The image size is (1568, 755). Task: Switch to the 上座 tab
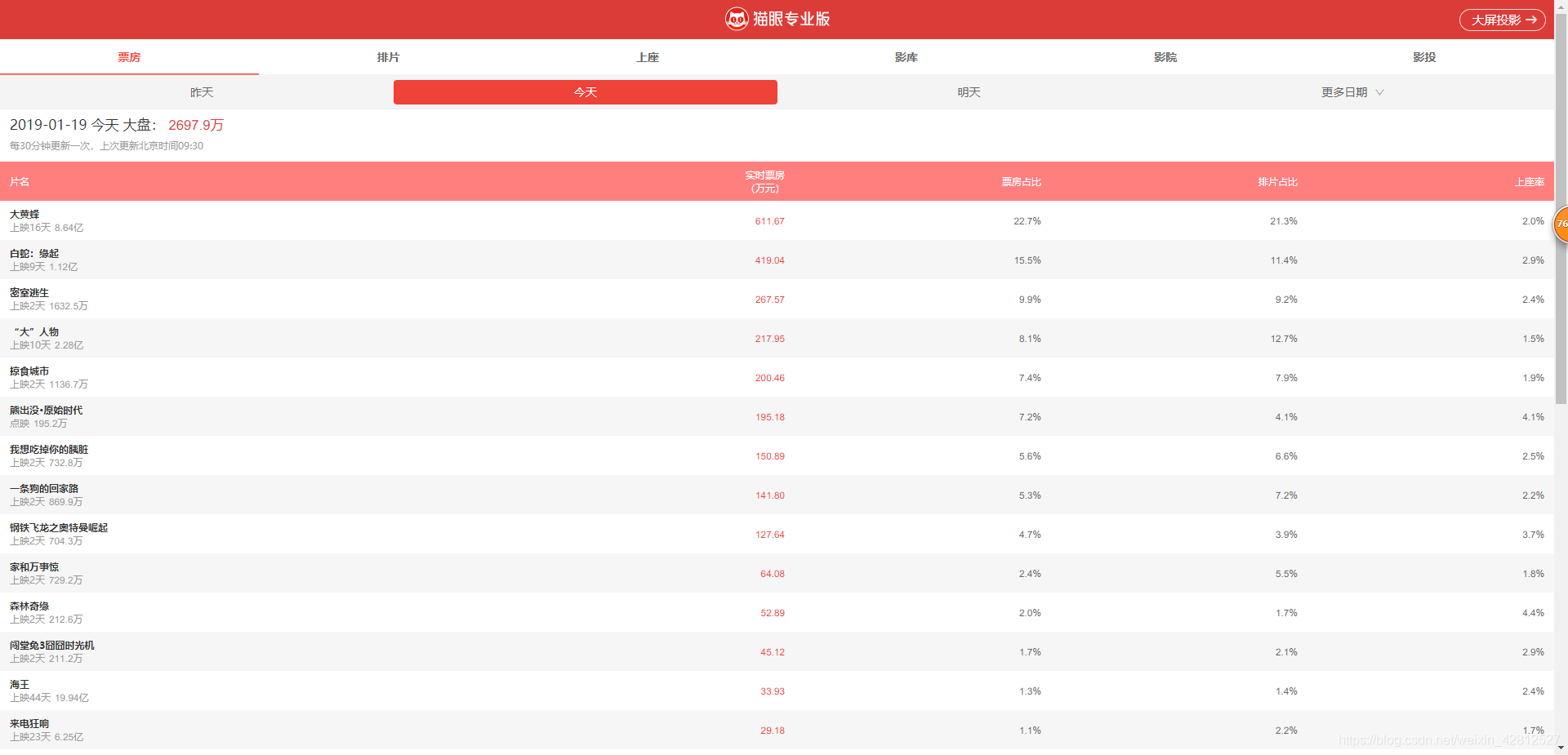point(648,57)
